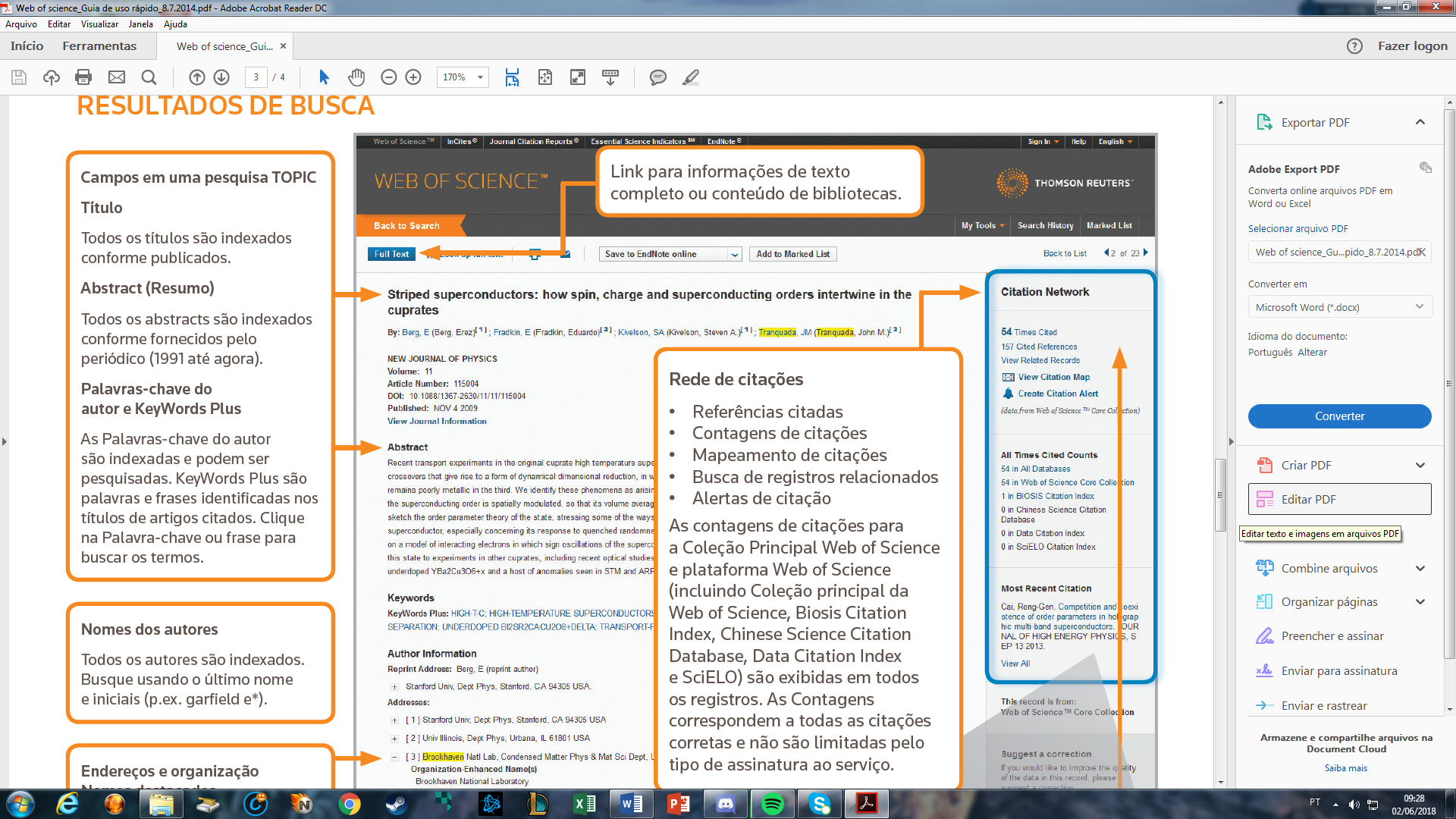Activate the arrow selection tool
Image resolution: width=1456 pixels, height=819 pixels.
(x=324, y=77)
